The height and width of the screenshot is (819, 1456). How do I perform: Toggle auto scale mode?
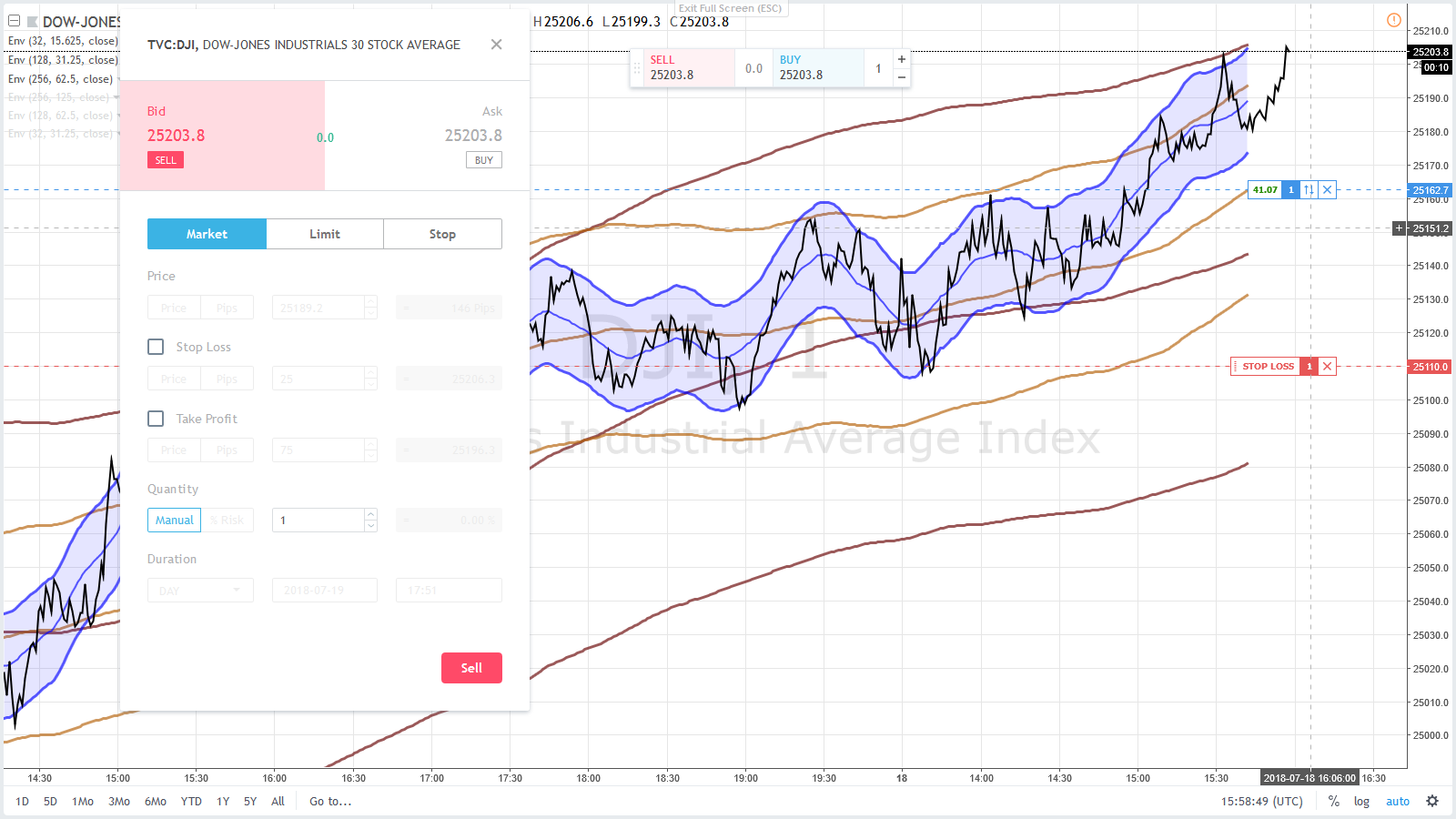point(1398,802)
